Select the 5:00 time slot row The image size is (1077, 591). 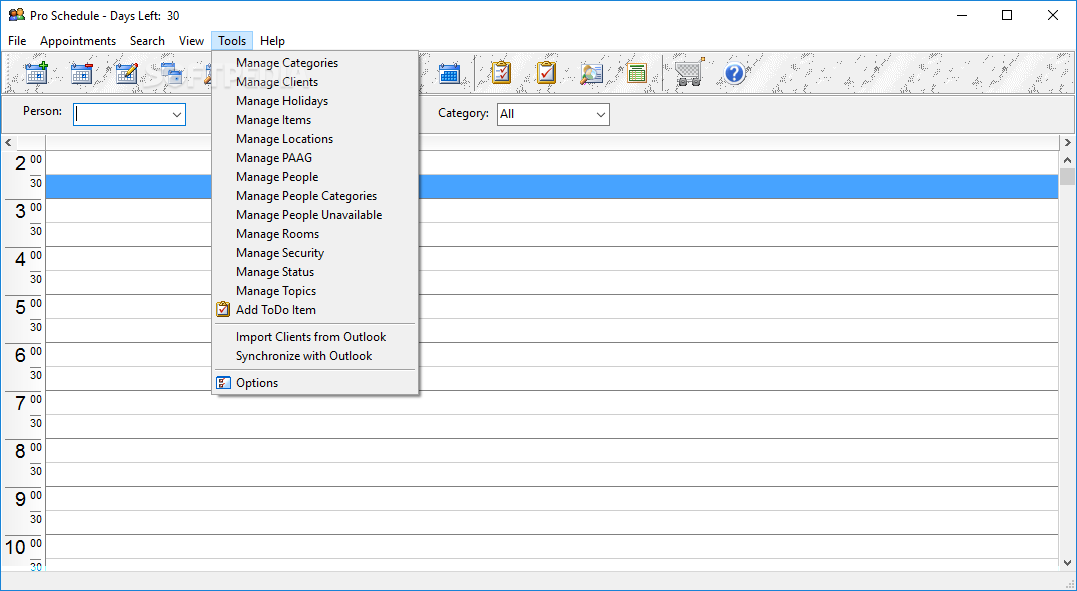(x=552, y=306)
